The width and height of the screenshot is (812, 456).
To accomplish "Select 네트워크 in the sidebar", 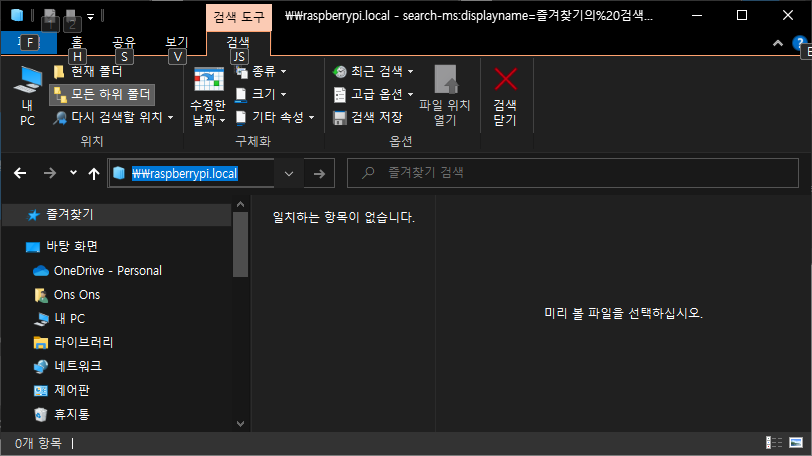I will coord(77,366).
